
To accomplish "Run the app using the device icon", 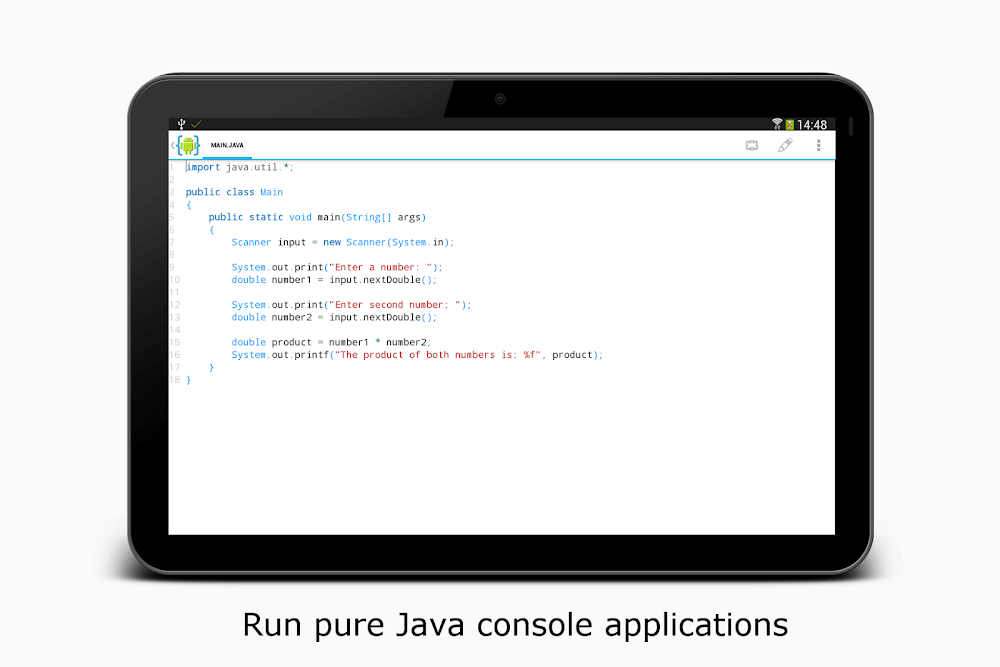I will [751, 145].
